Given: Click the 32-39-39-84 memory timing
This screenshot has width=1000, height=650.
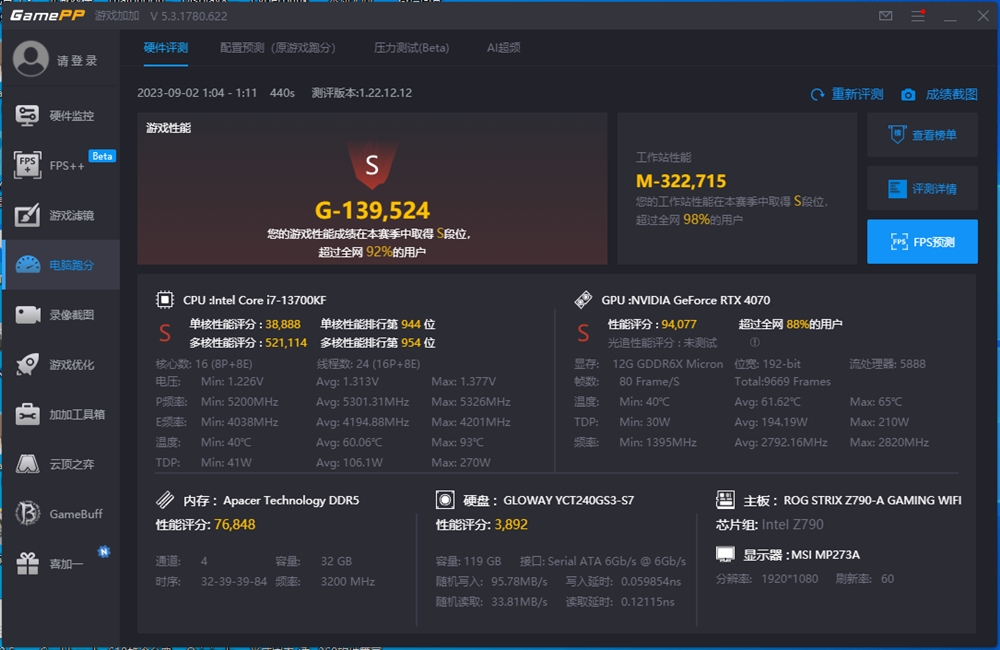Looking at the screenshot, I should tap(233, 581).
